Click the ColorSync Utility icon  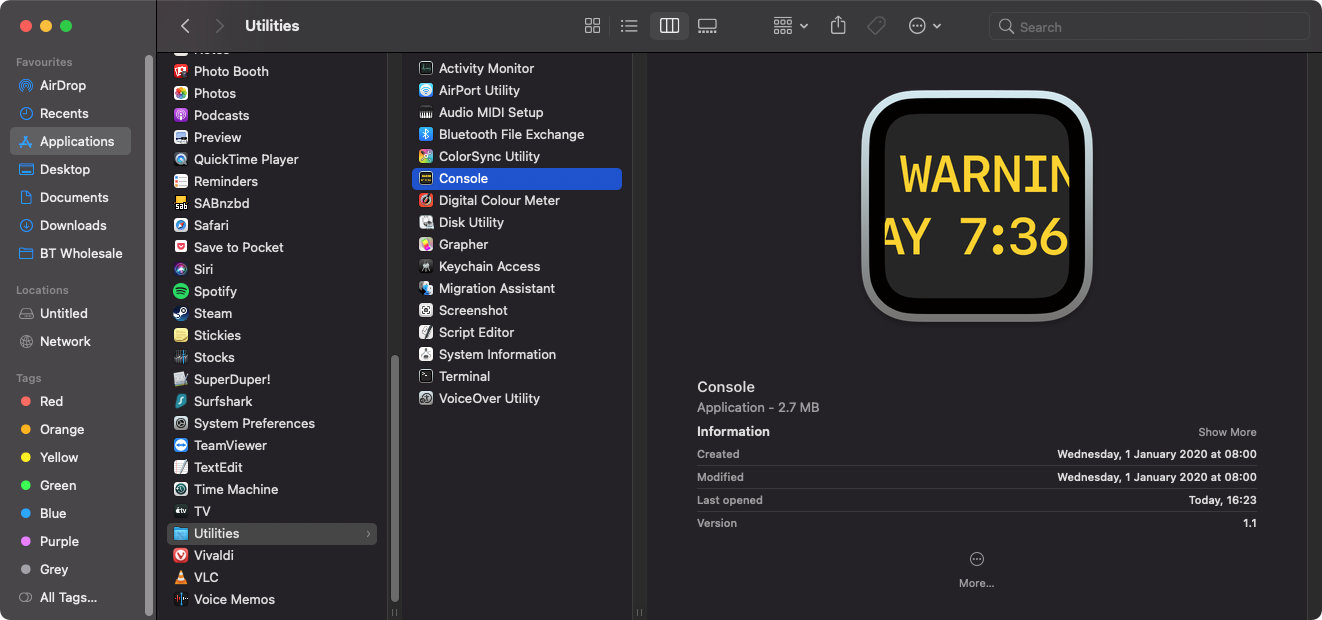pyautogui.click(x=426, y=156)
